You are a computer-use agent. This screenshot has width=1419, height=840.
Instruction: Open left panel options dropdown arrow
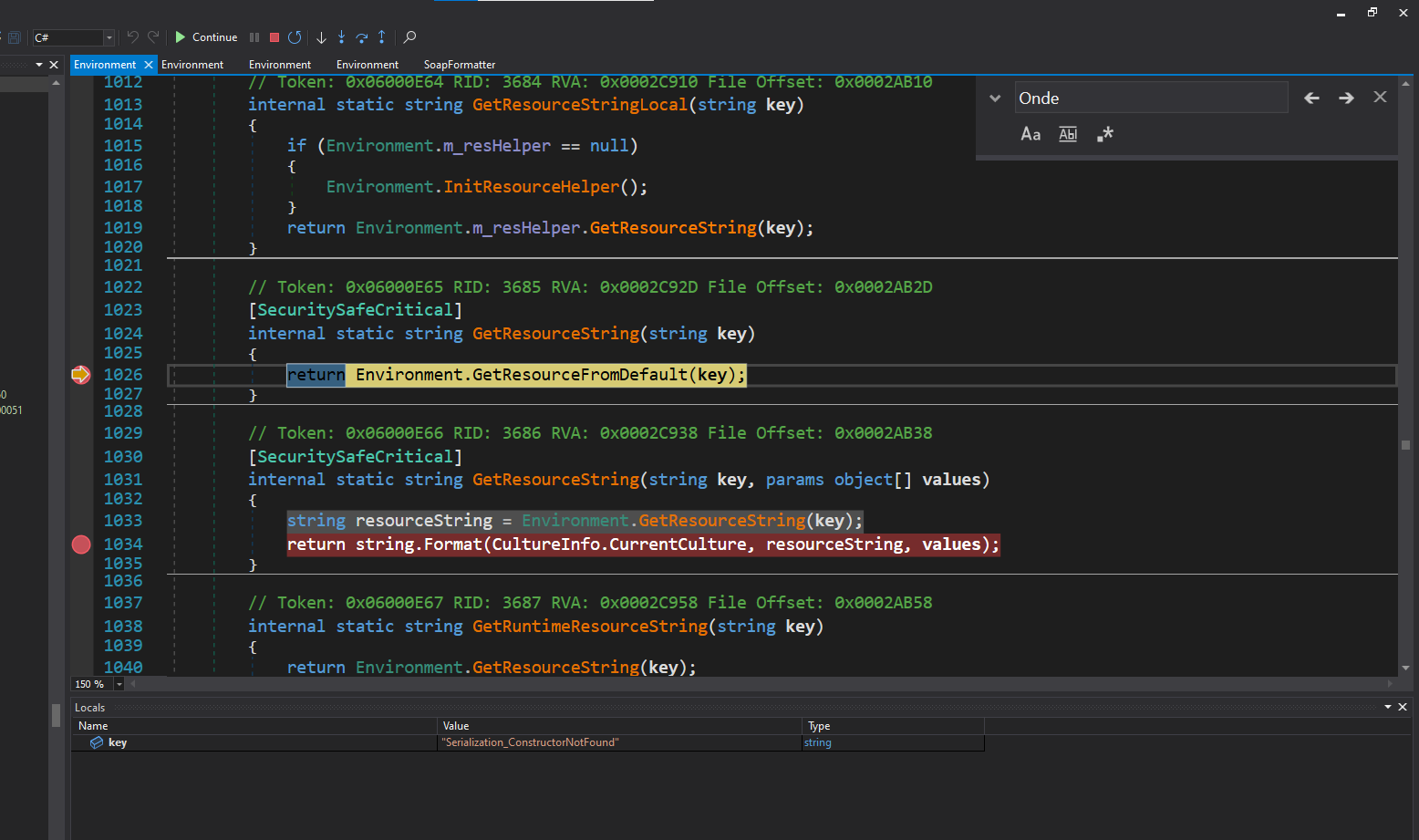click(39, 65)
